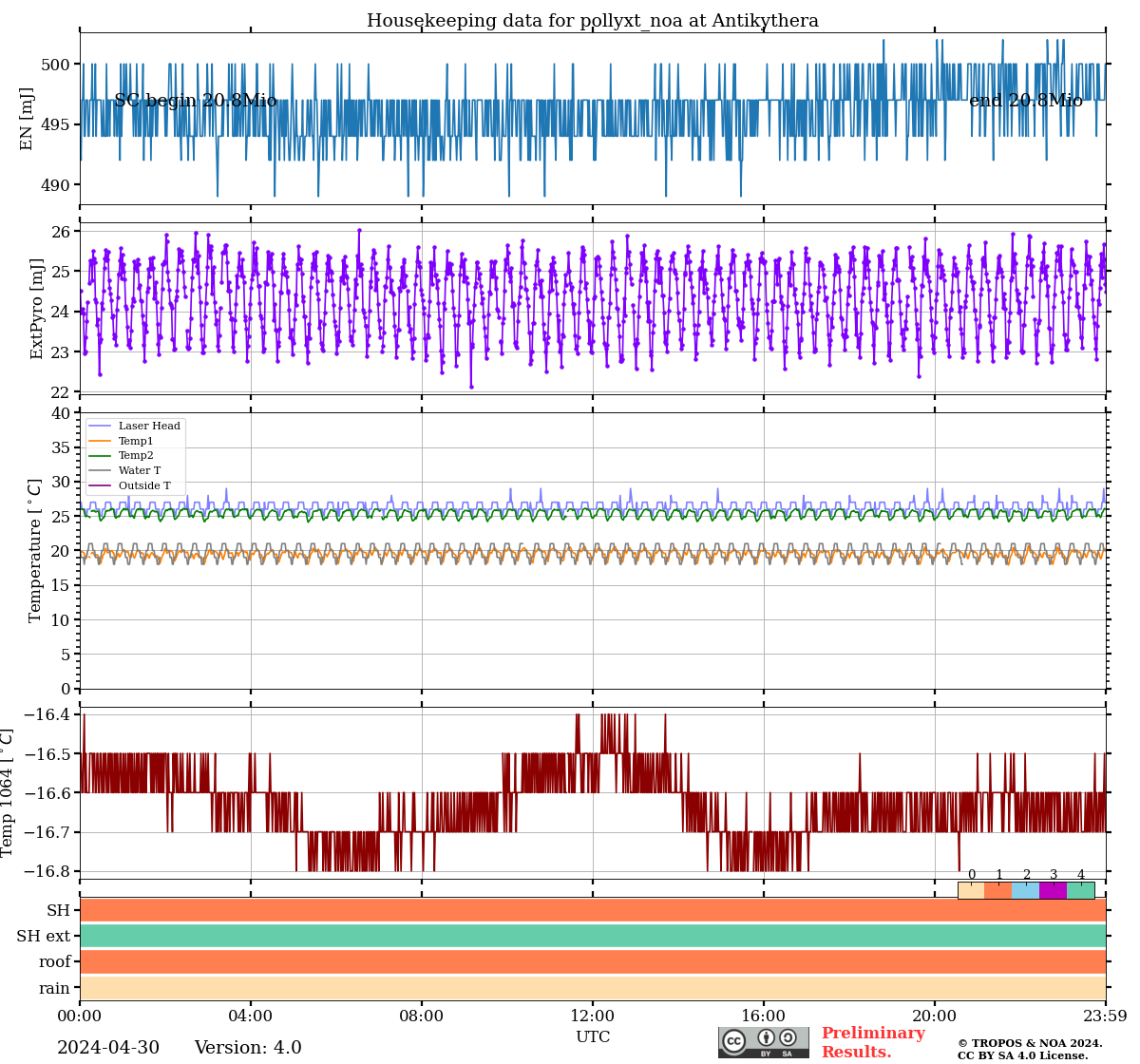Click the 08:00 time tick label
The height and width of the screenshot is (1064, 1140).
[422, 1016]
